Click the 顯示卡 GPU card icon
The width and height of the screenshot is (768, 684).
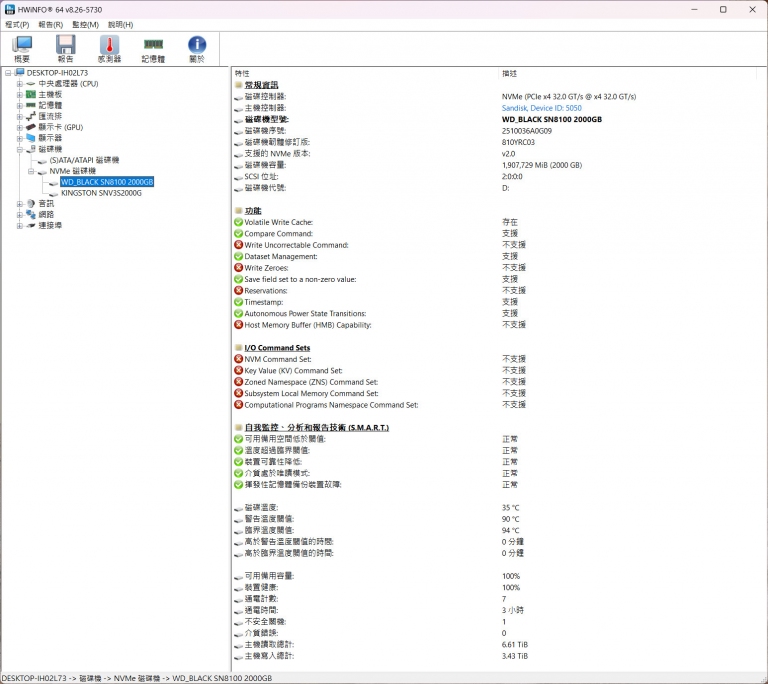pos(31,127)
